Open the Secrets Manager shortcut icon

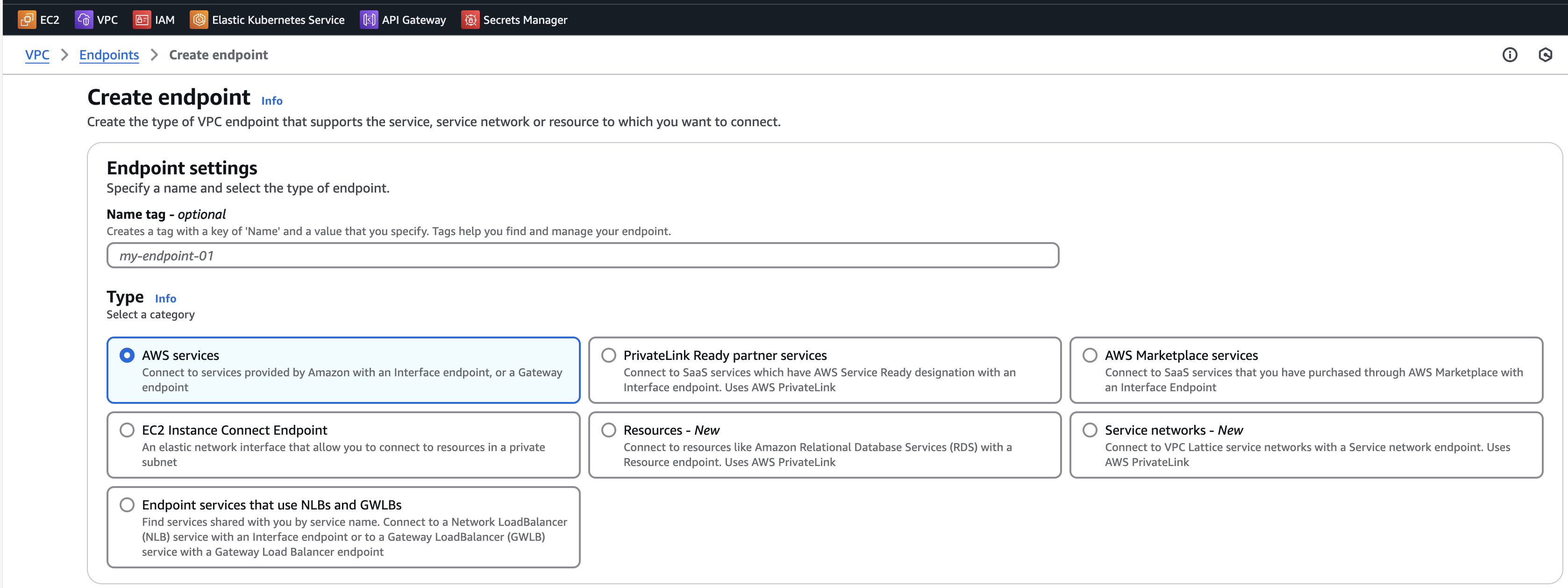tap(470, 20)
